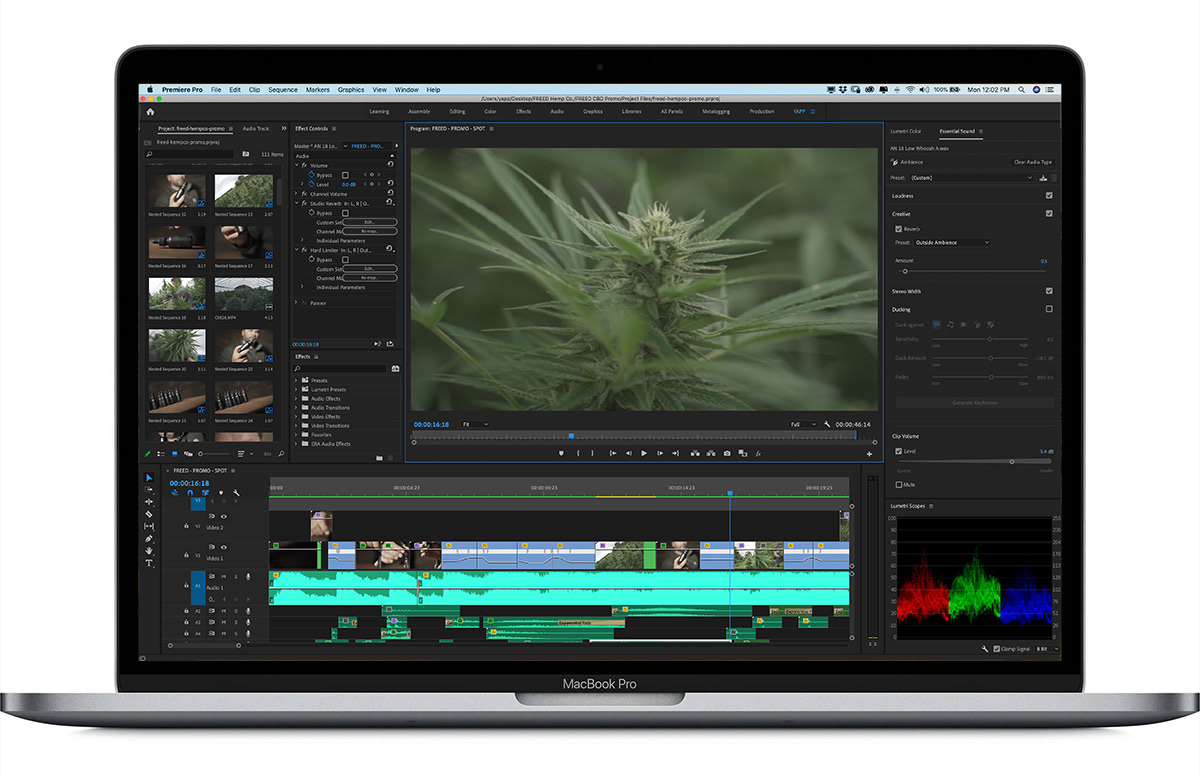Open the Graphics menu

tap(351, 90)
